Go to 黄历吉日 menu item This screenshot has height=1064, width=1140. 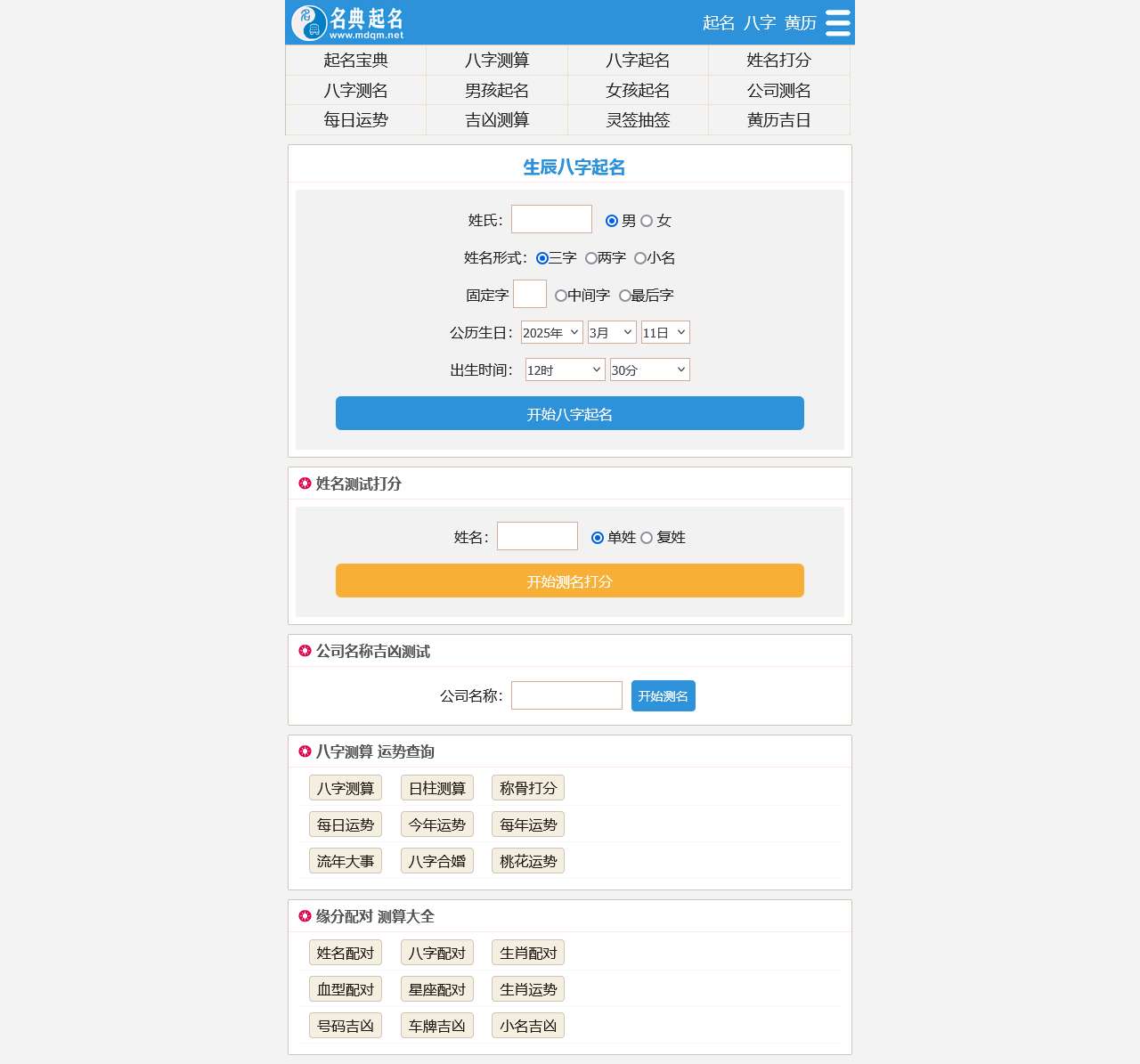pos(779,120)
